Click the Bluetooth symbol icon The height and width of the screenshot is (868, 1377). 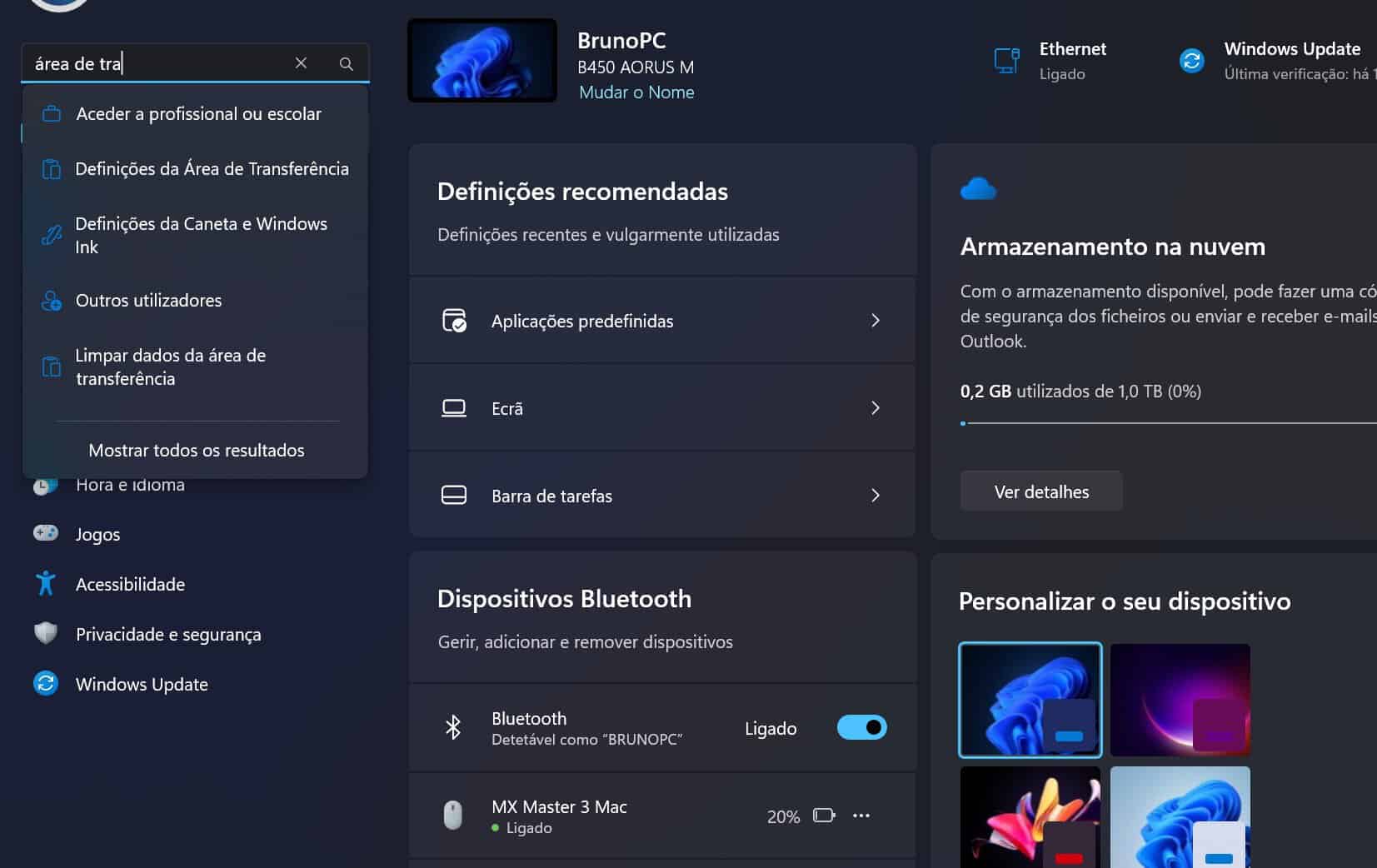point(453,727)
